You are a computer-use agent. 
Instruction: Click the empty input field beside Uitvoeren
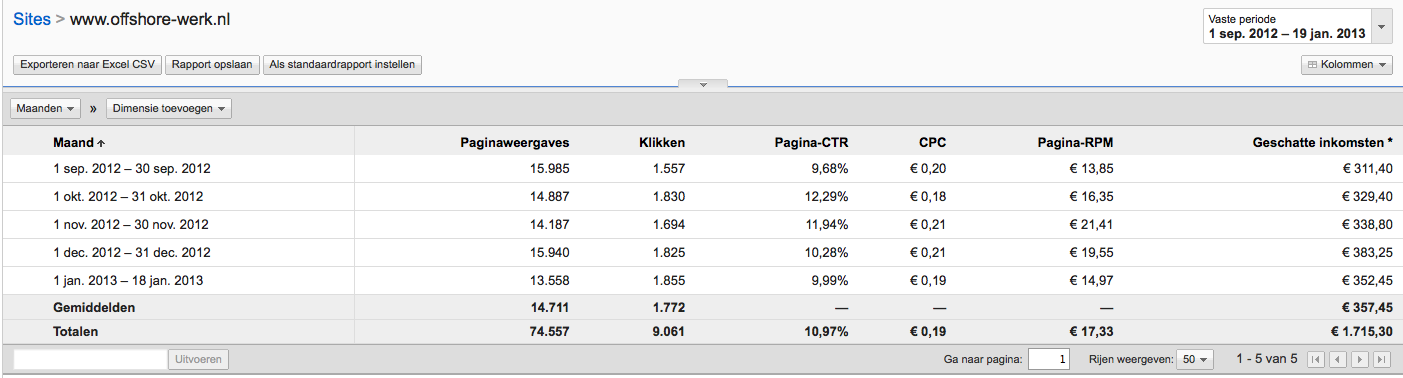point(90,359)
